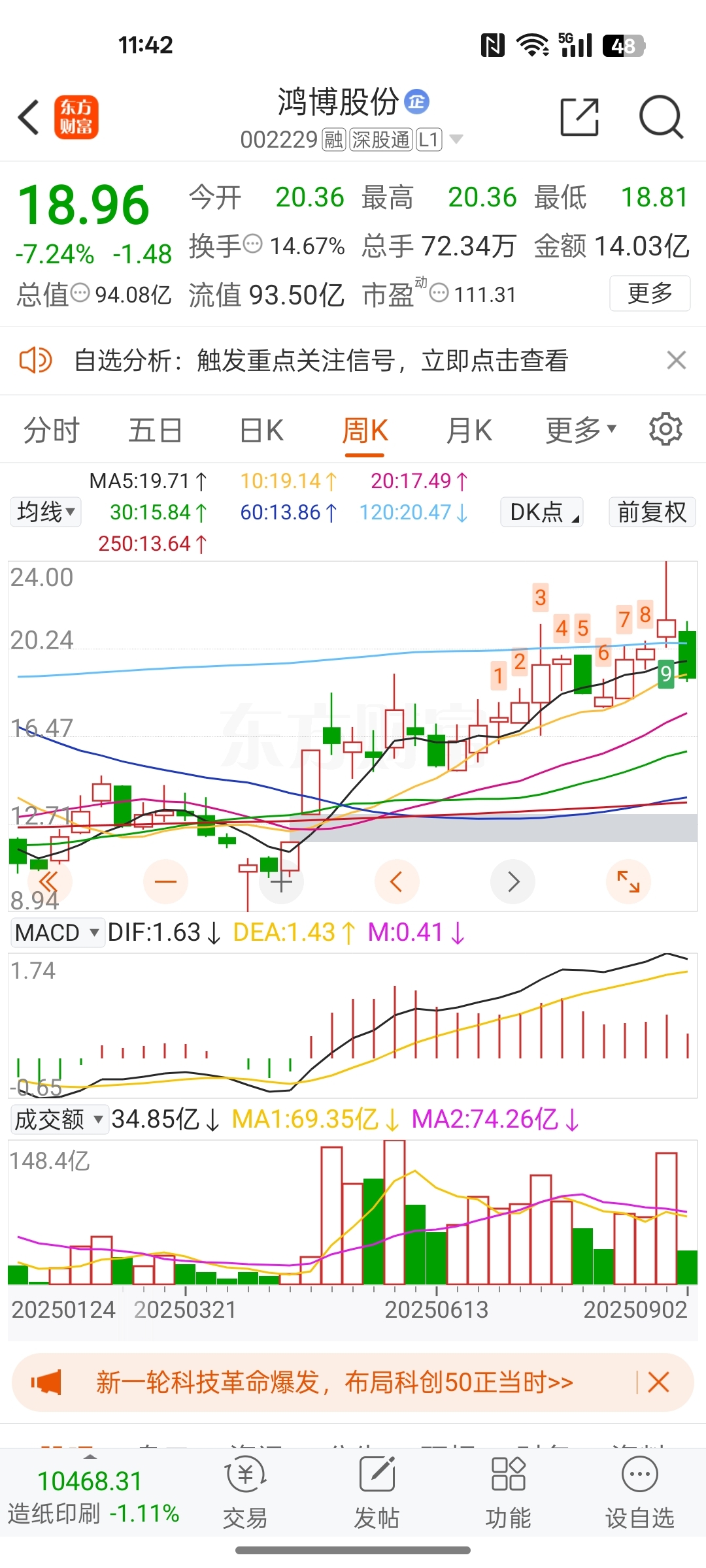Open the 东方财富 logo icon
Viewport: 706px width, 1568px height.
click(x=76, y=118)
